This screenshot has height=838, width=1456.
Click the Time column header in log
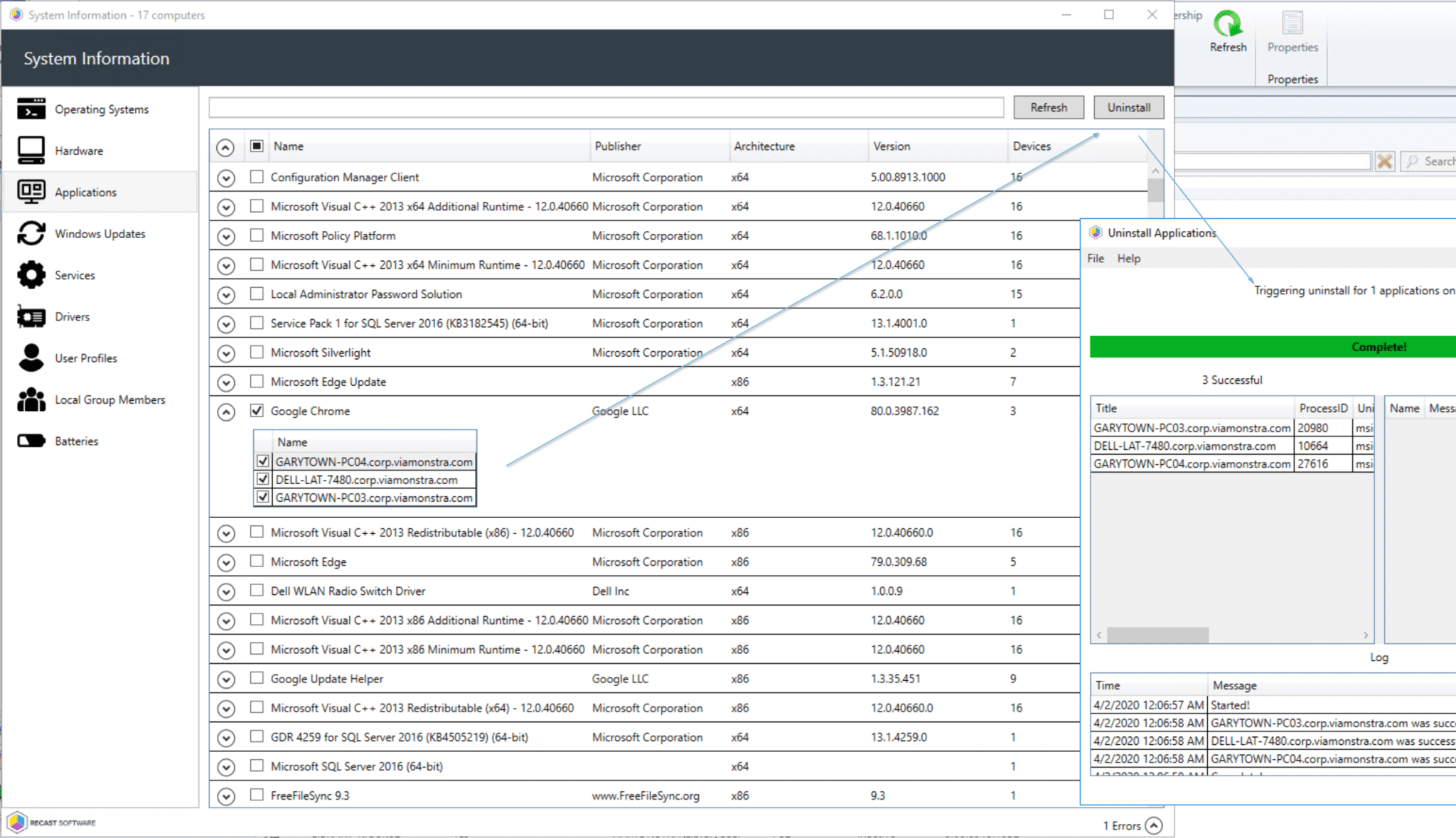1149,685
